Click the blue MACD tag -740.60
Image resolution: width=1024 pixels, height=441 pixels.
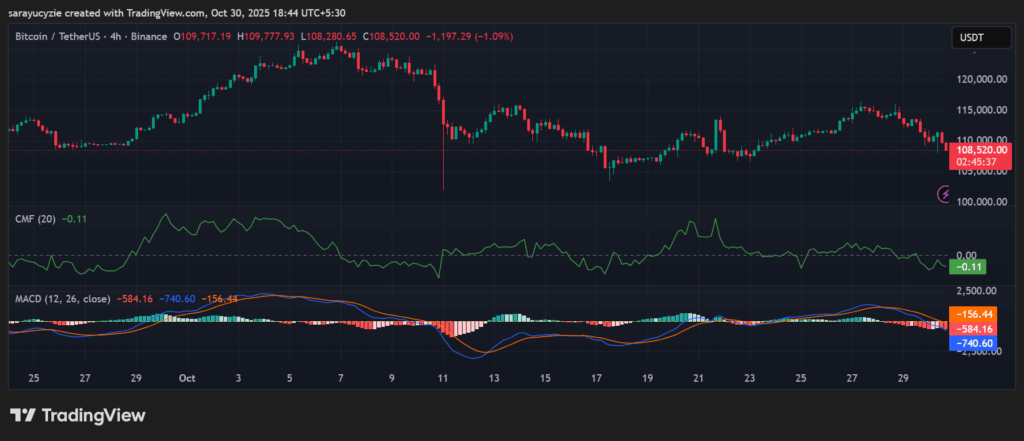[976, 342]
